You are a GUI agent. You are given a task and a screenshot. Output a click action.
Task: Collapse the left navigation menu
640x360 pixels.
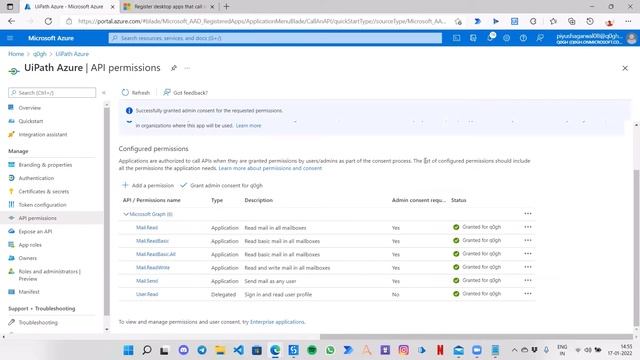tap(104, 93)
